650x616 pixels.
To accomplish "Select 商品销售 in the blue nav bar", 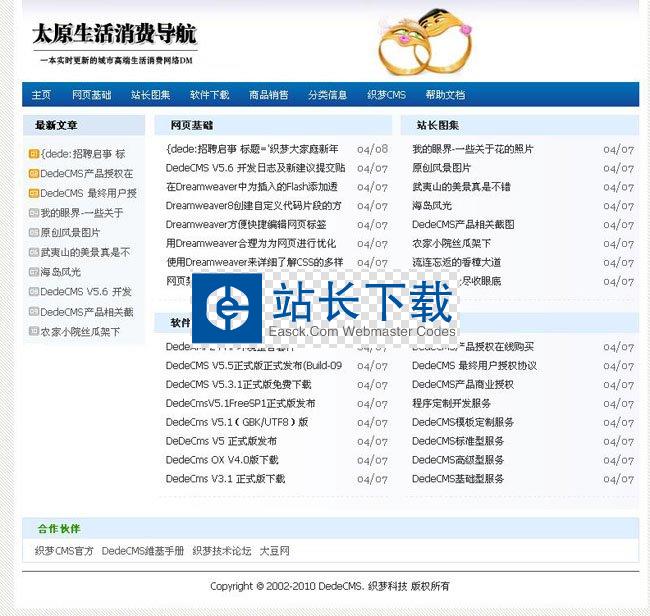I will click(268, 95).
